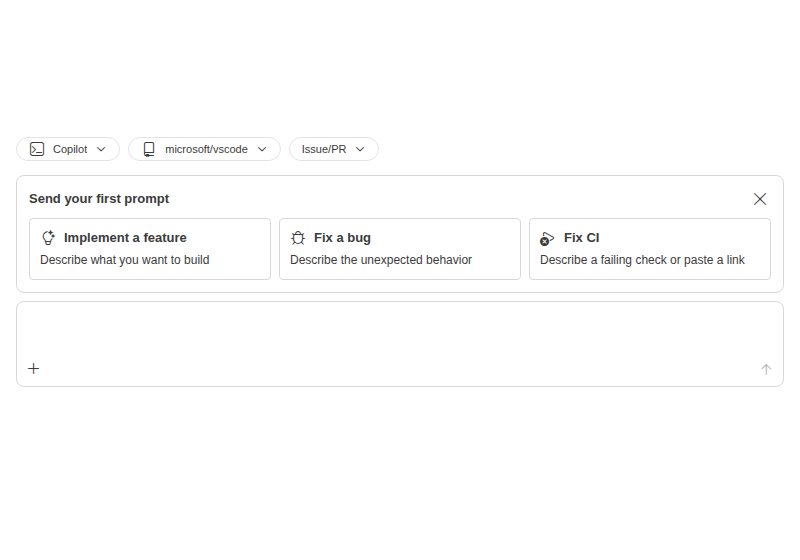This screenshot has height=560, width=800.
Task: Click the chevron beside microsoft/vscode
Action: [262, 149]
